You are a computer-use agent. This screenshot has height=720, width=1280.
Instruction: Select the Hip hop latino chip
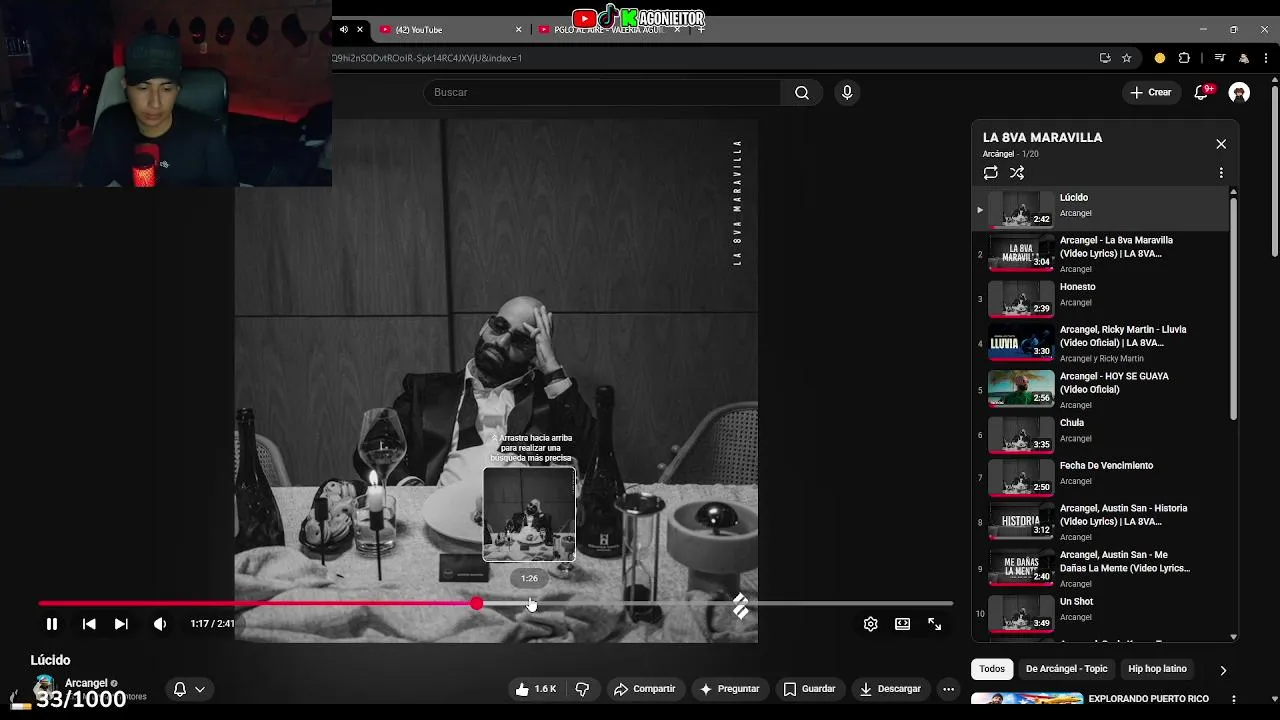[1157, 669]
